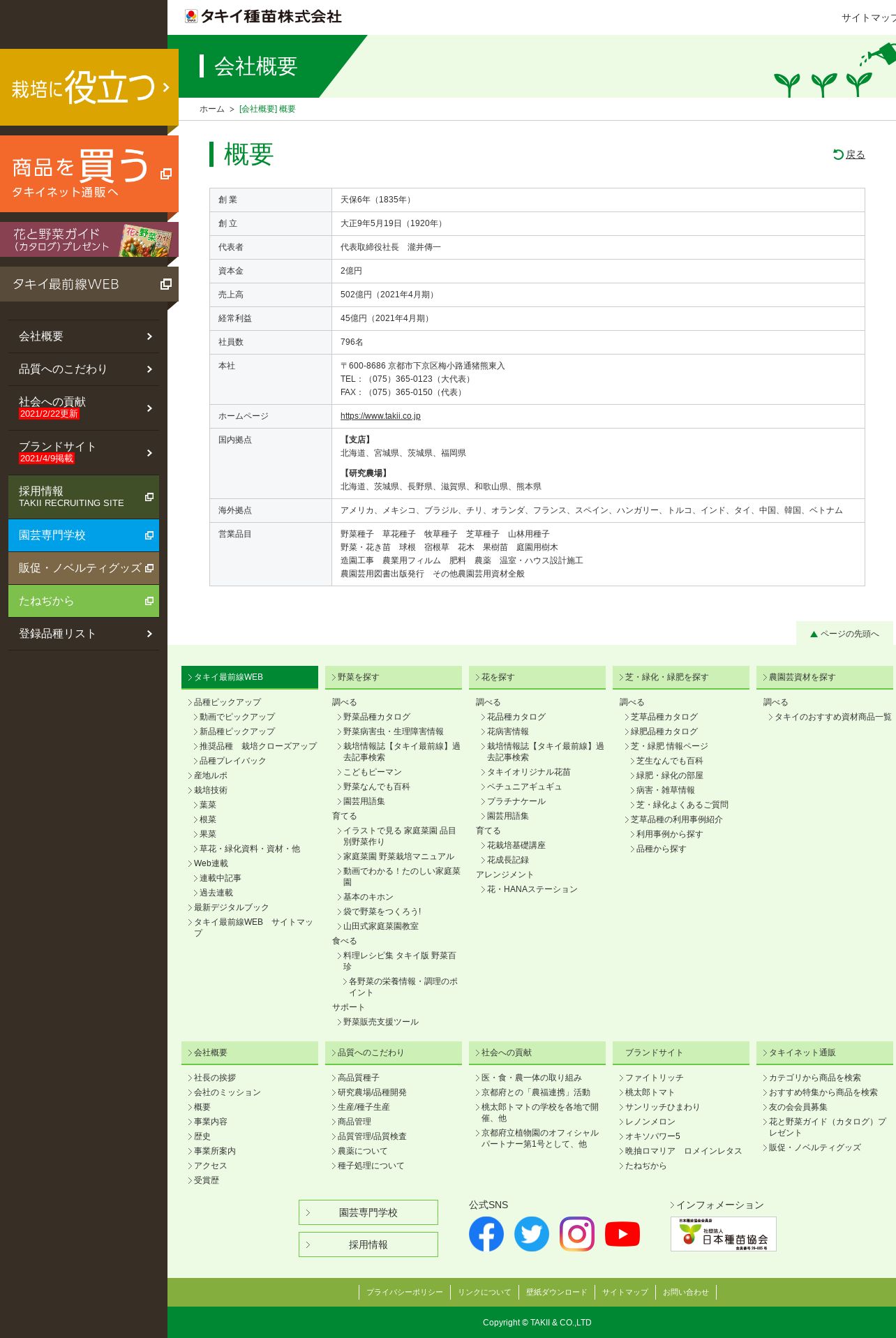
Task: Open 登録品種リスト in the sidebar menu
Action: 84,634
